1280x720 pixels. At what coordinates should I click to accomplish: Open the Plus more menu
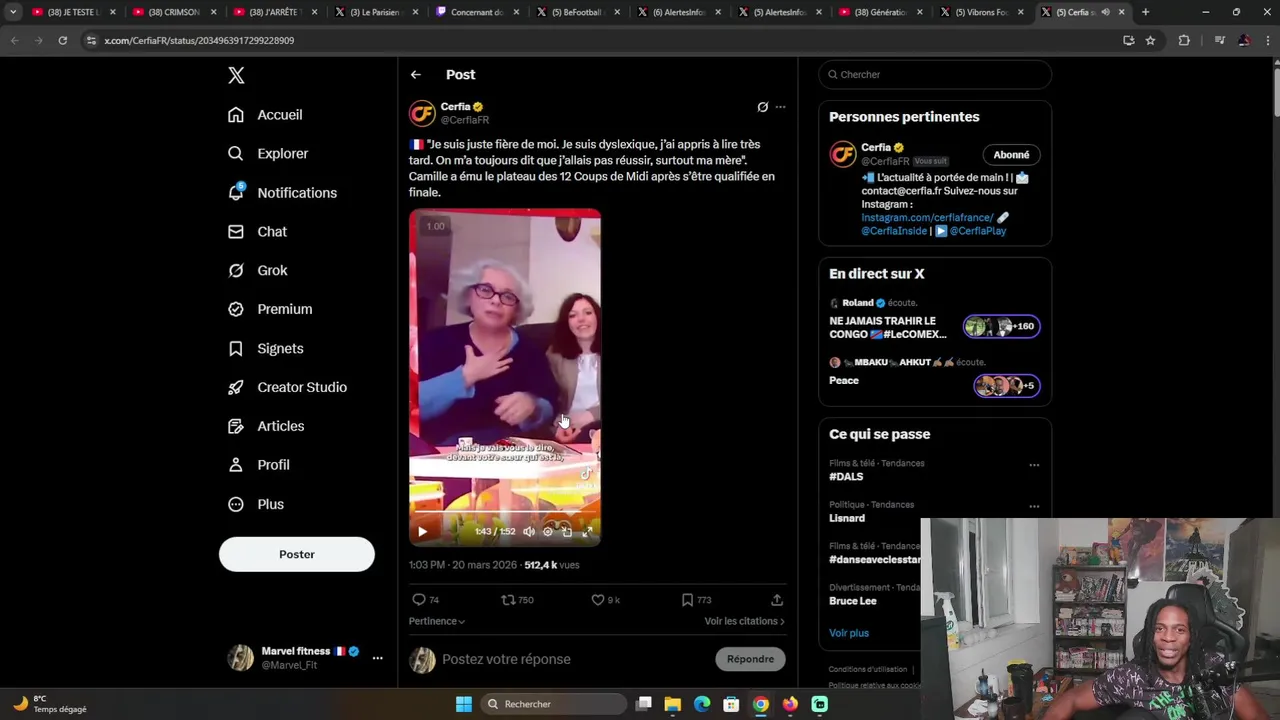256,504
